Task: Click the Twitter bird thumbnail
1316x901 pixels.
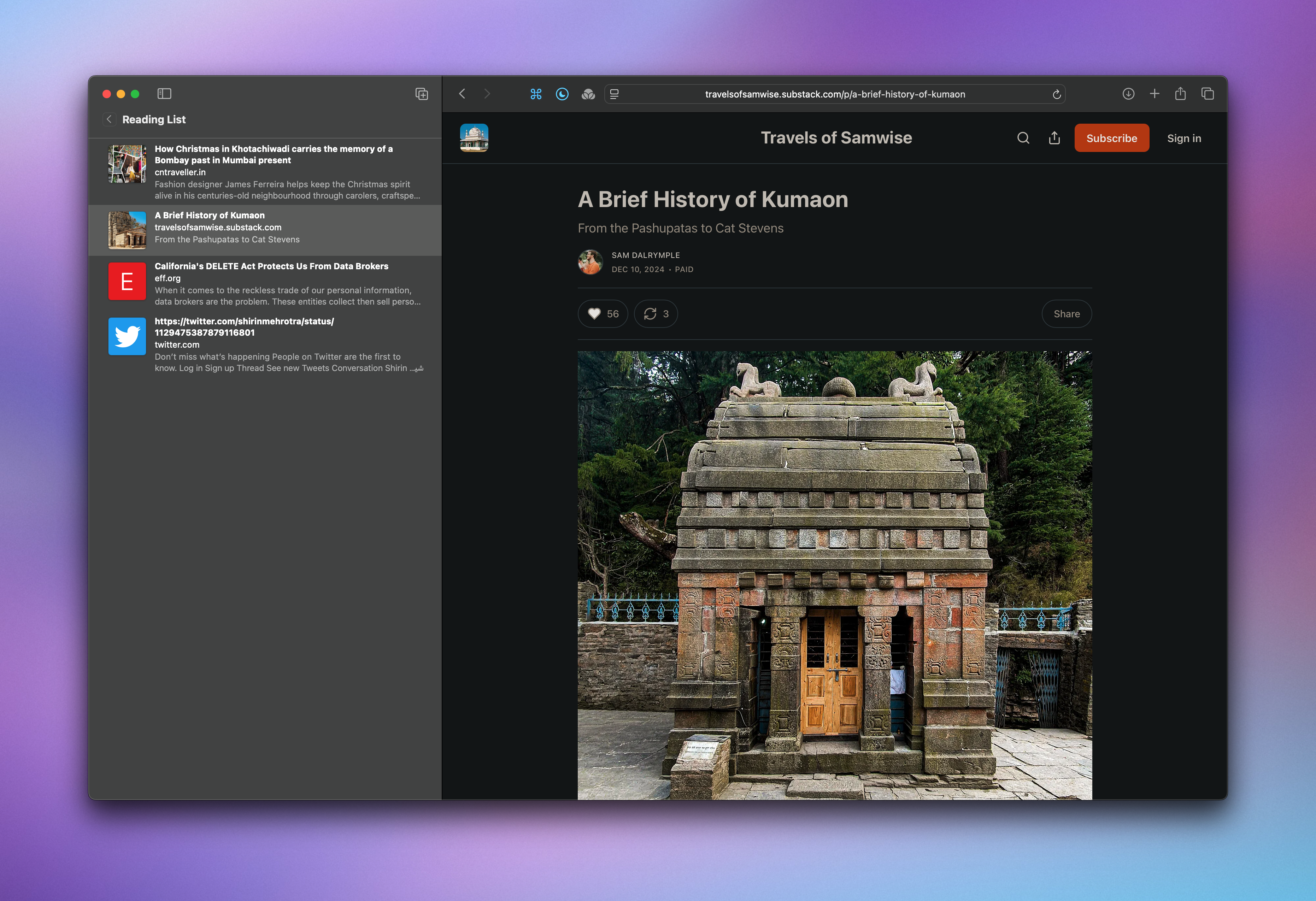Action: [127, 336]
